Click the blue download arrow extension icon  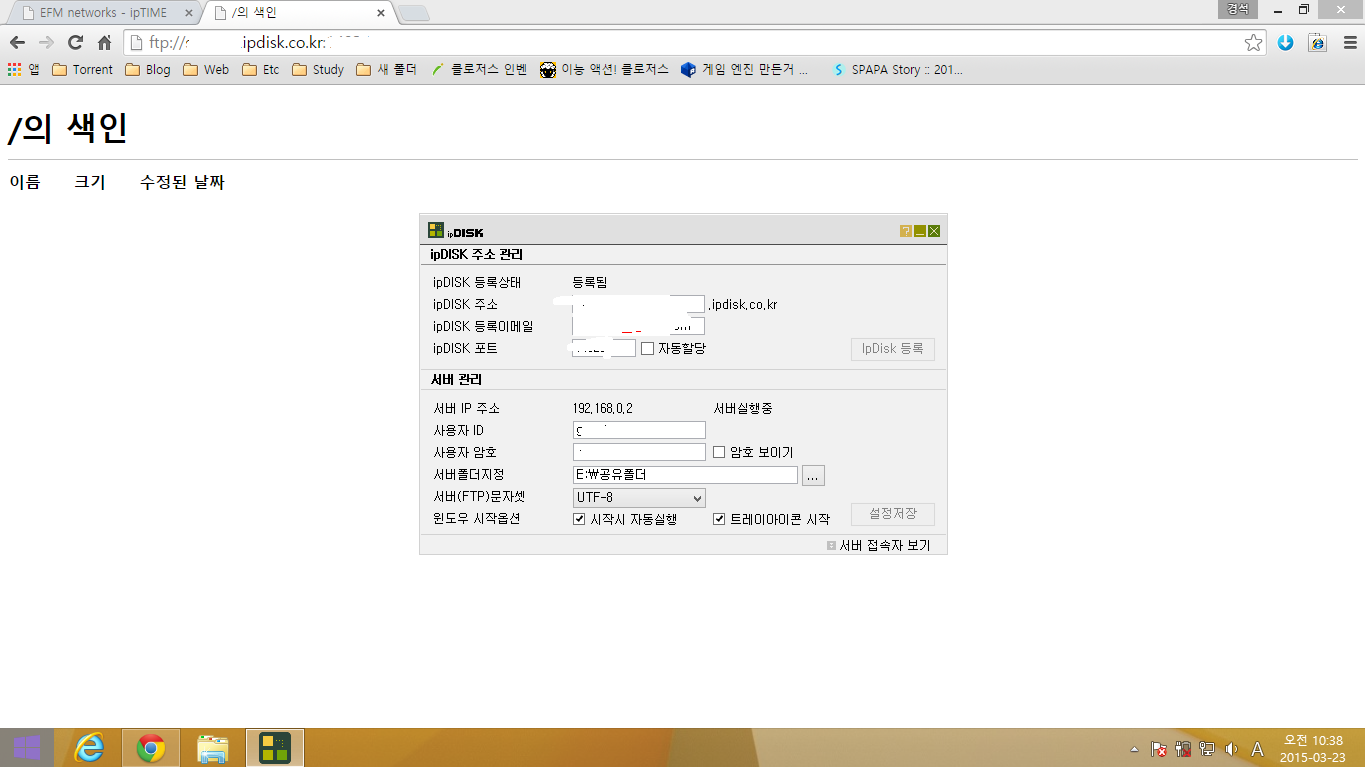click(x=1286, y=43)
